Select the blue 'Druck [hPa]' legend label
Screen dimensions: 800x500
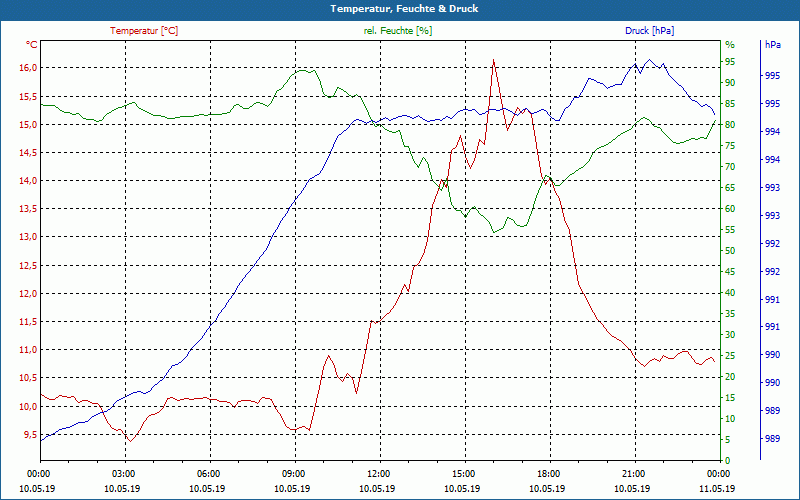click(x=649, y=31)
